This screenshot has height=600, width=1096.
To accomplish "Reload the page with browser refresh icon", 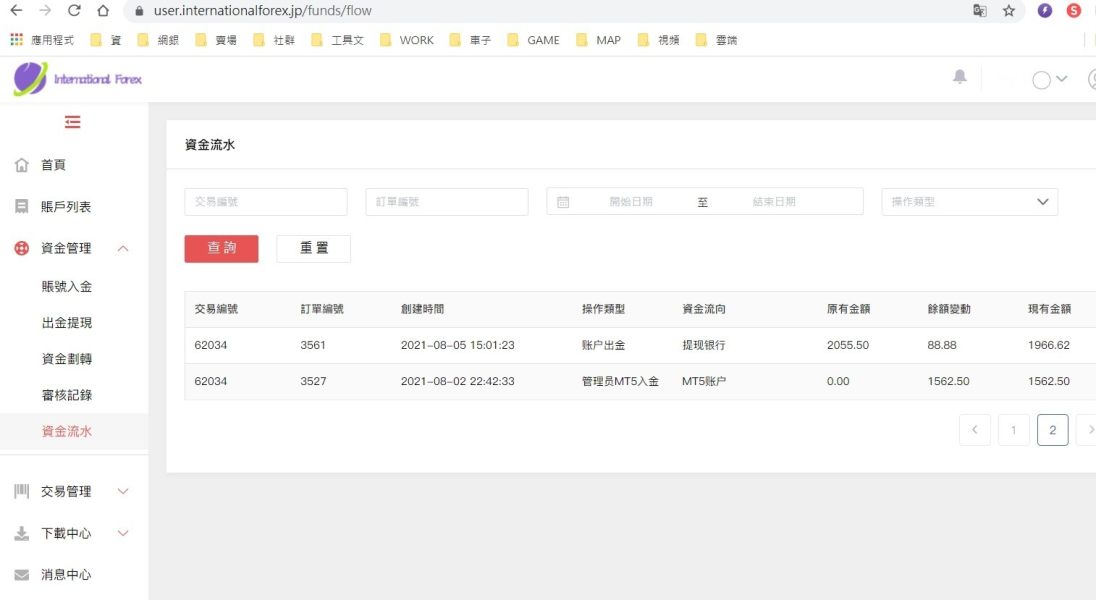I will [x=74, y=11].
